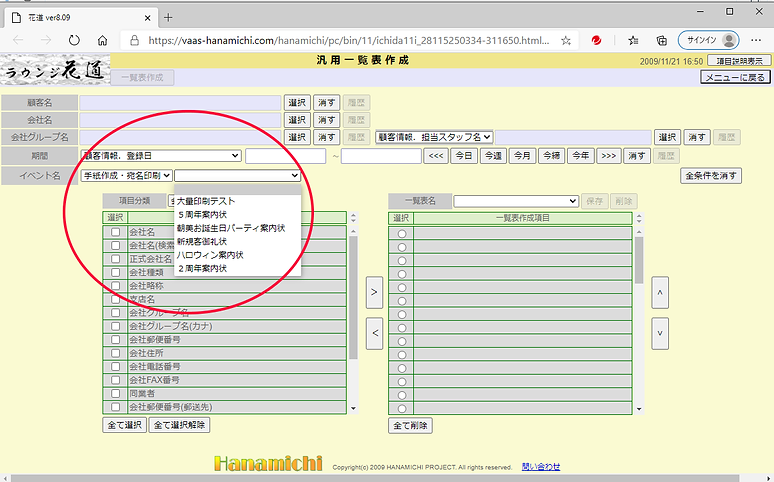Open the collections icon
The width and height of the screenshot is (774, 482).
point(661,40)
